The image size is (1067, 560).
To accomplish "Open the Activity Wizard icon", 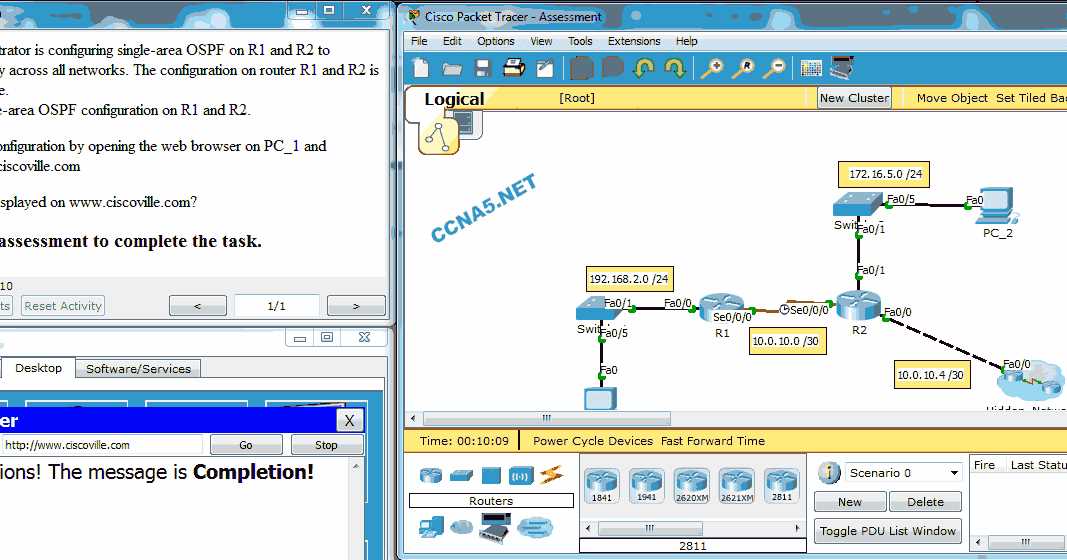I will click(x=545, y=69).
